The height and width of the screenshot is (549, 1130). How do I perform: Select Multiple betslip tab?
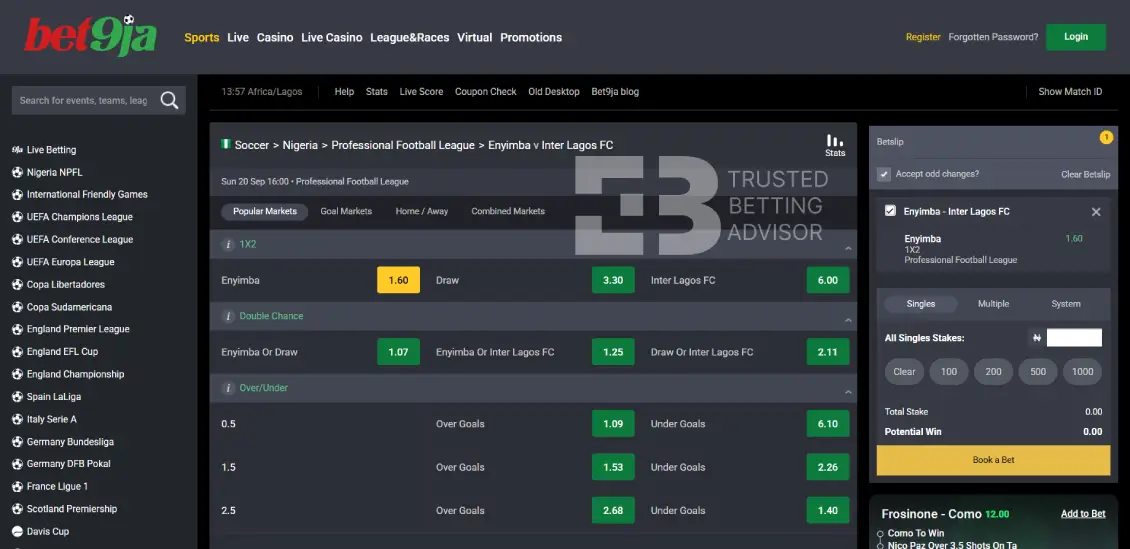(x=993, y=304)
